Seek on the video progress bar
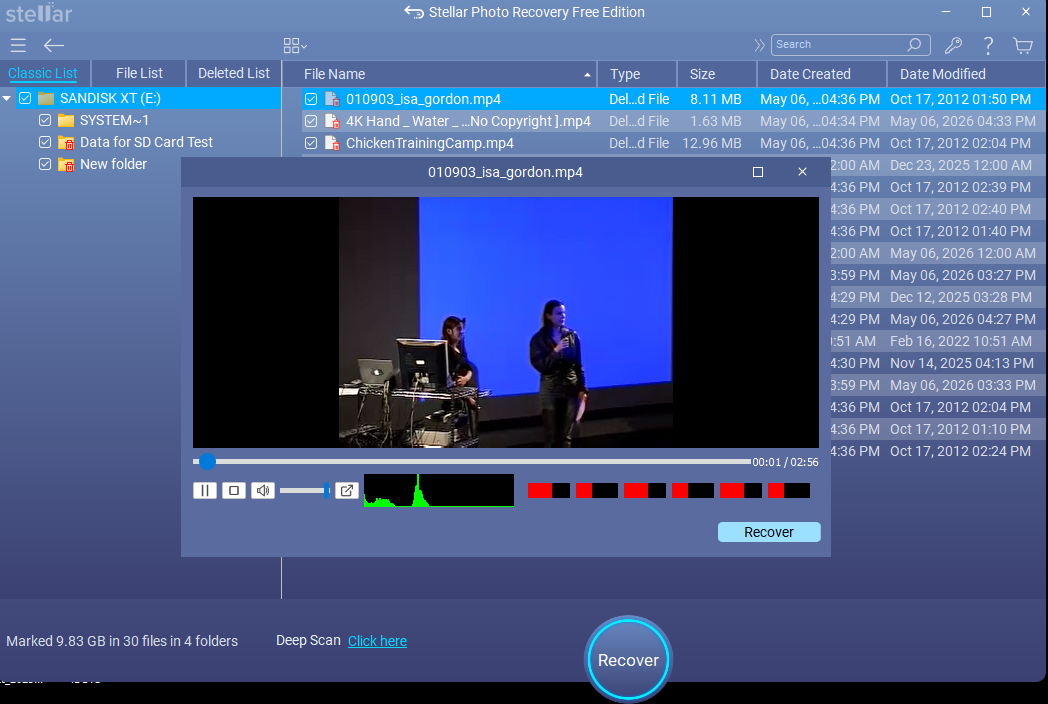1048x704 pixels. (472, 461)
